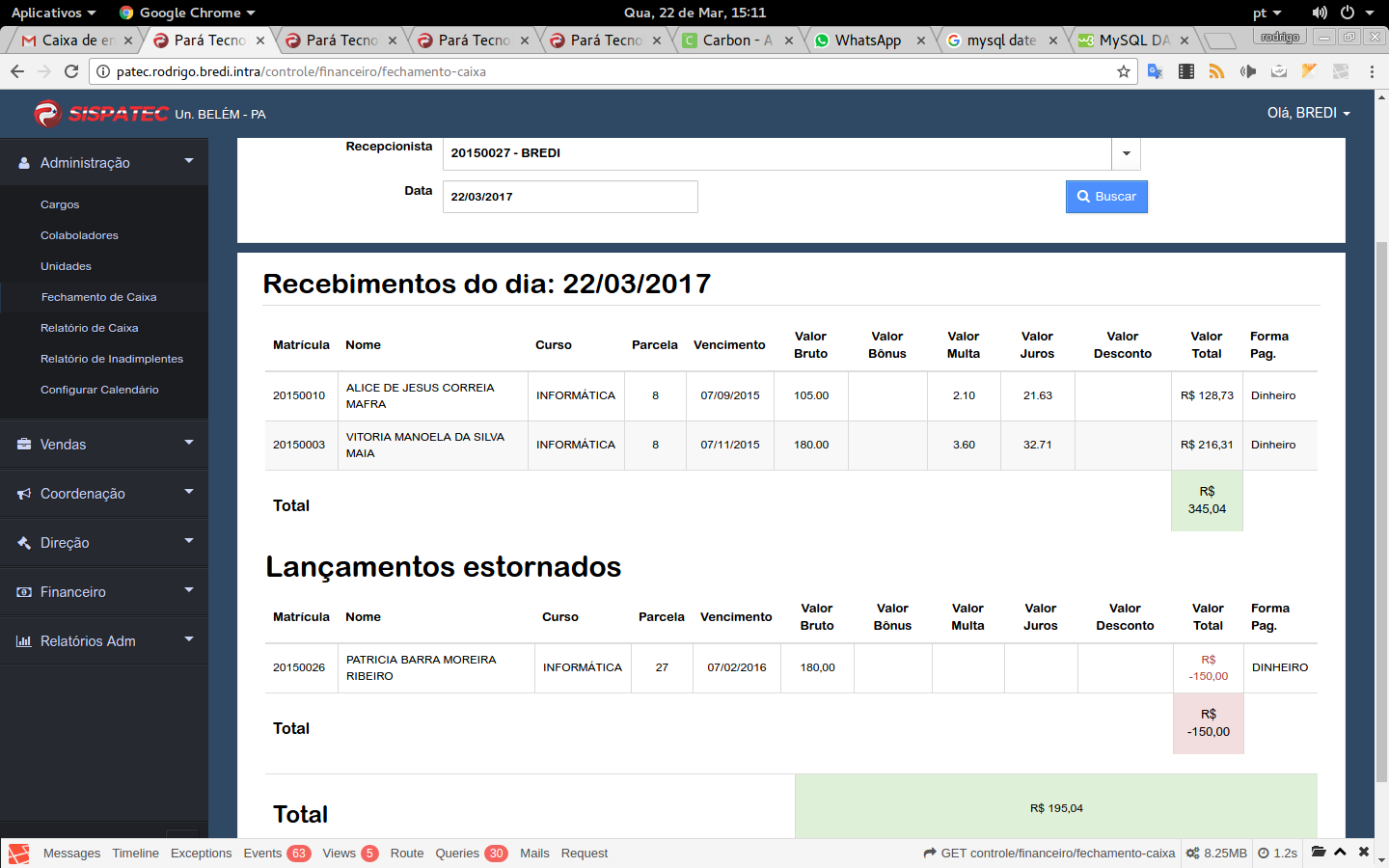This screenshot has height=868, width=1389.
Task: Click the clock in the top bar
Action: (x=694, y=13)
